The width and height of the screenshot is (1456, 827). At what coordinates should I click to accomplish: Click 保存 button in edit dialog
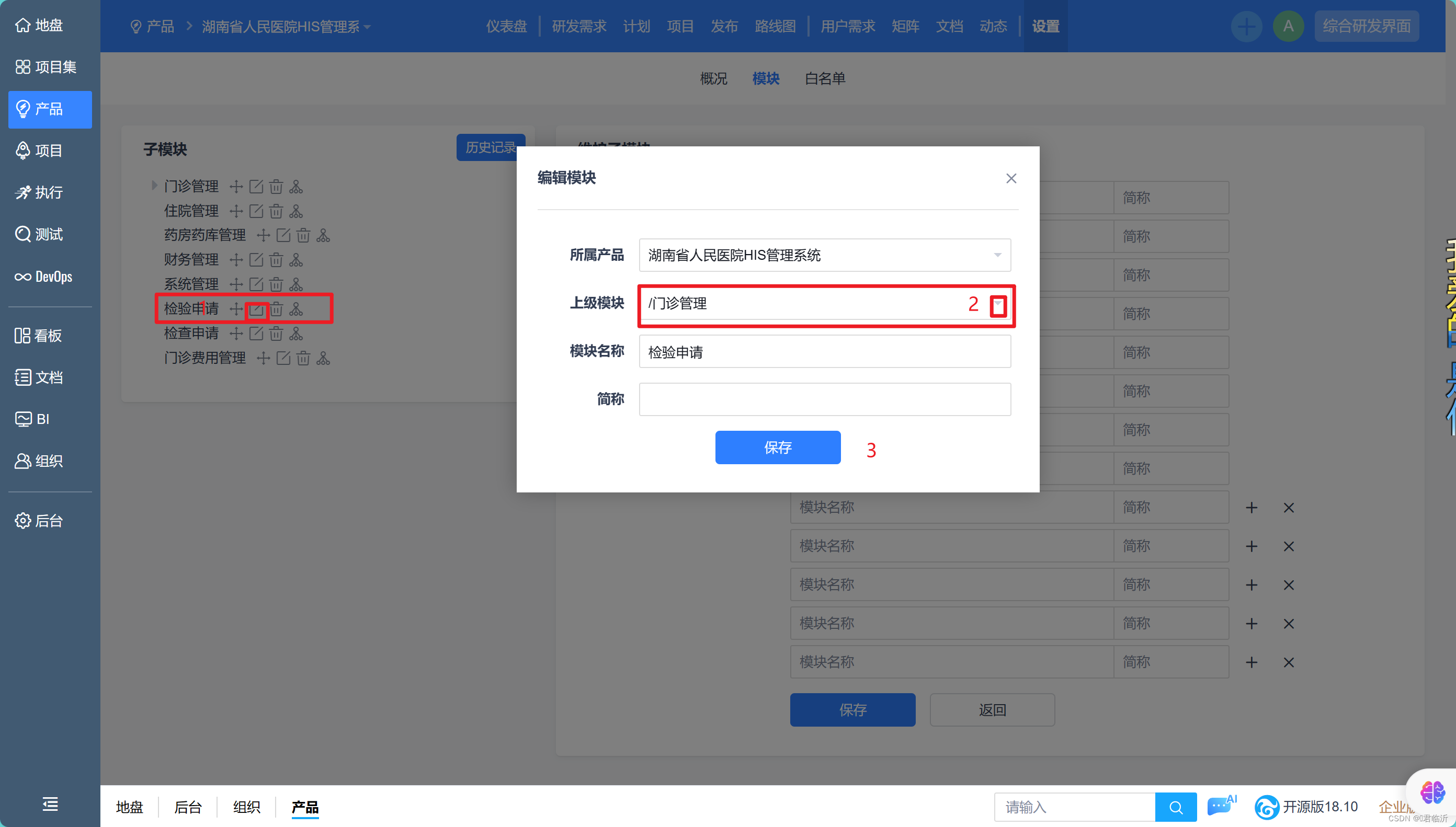(x=777, y=447)
